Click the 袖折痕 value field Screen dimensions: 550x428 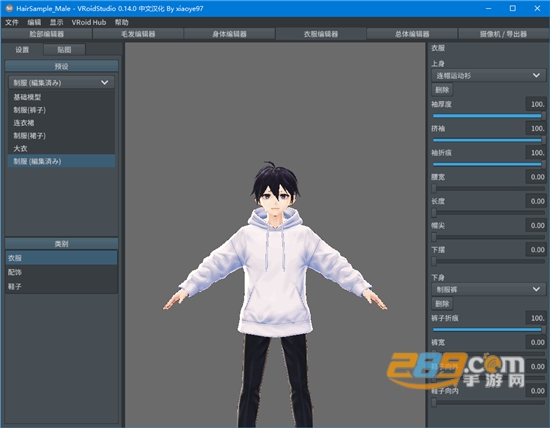[x=536, y=153]
